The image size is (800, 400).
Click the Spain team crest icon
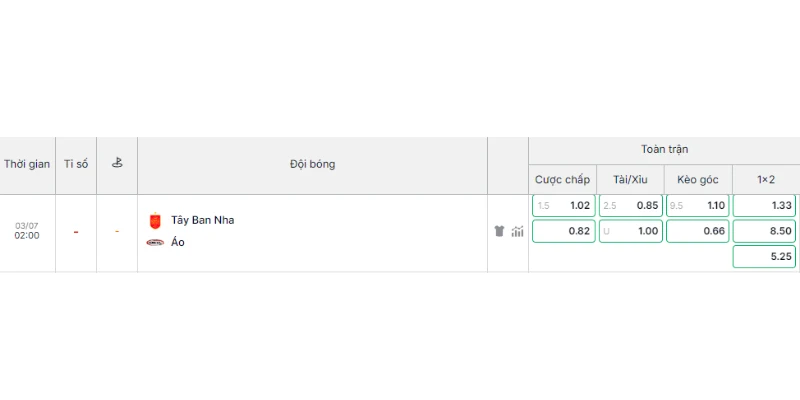pos(155,221)
